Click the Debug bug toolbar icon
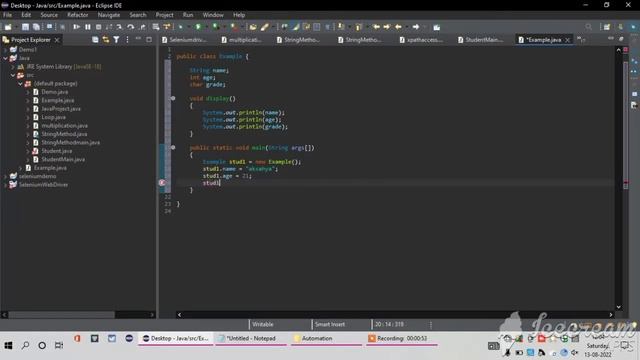Screen dimensions: 640x360 click(x=180, y=27)
